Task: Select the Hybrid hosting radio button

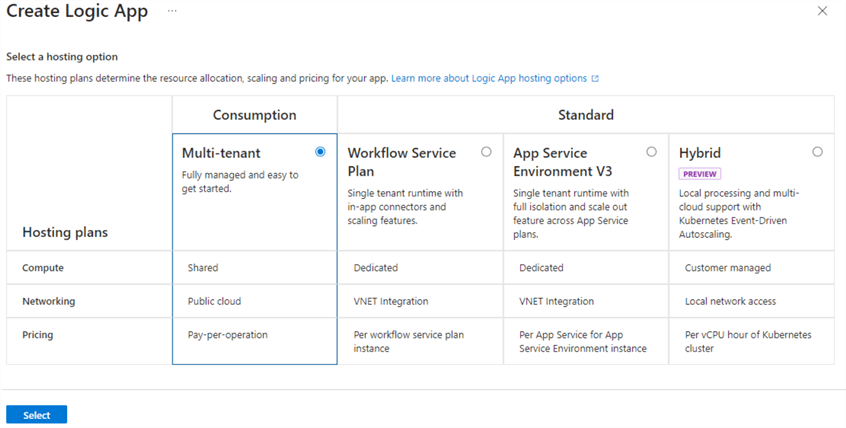Action: point(818,152)
